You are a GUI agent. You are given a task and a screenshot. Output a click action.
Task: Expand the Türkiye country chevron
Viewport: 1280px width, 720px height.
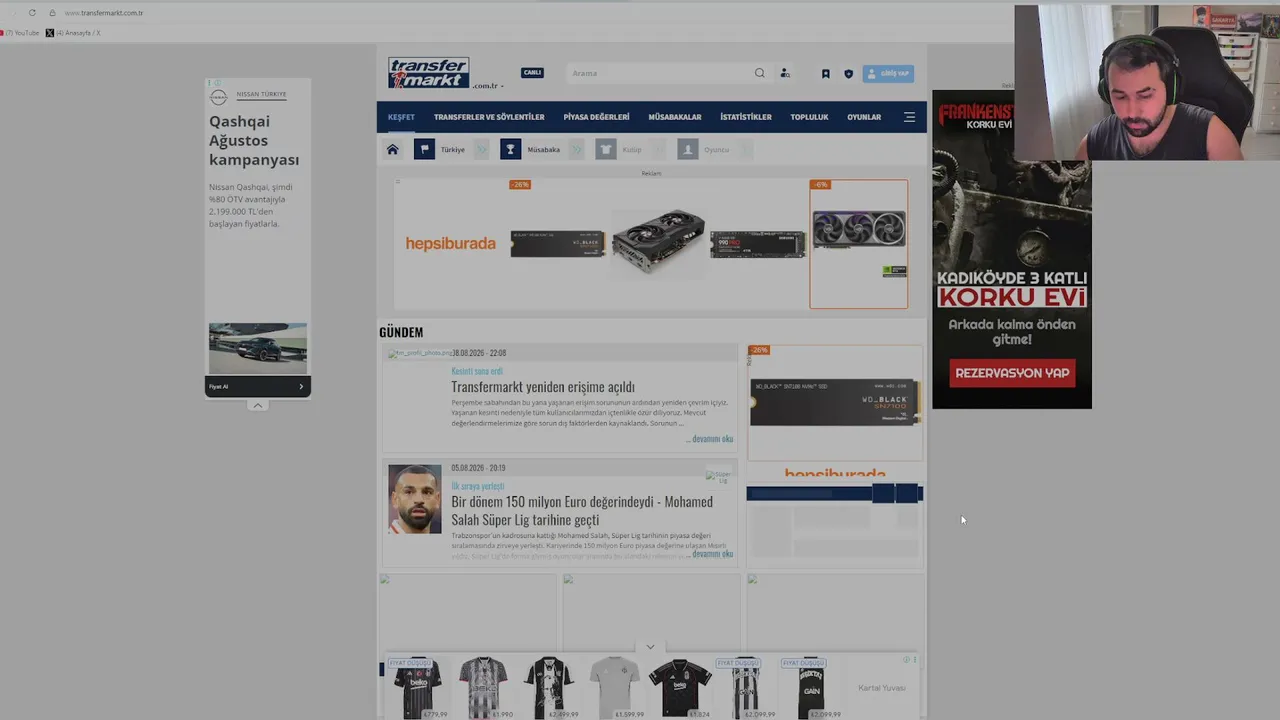481,150
